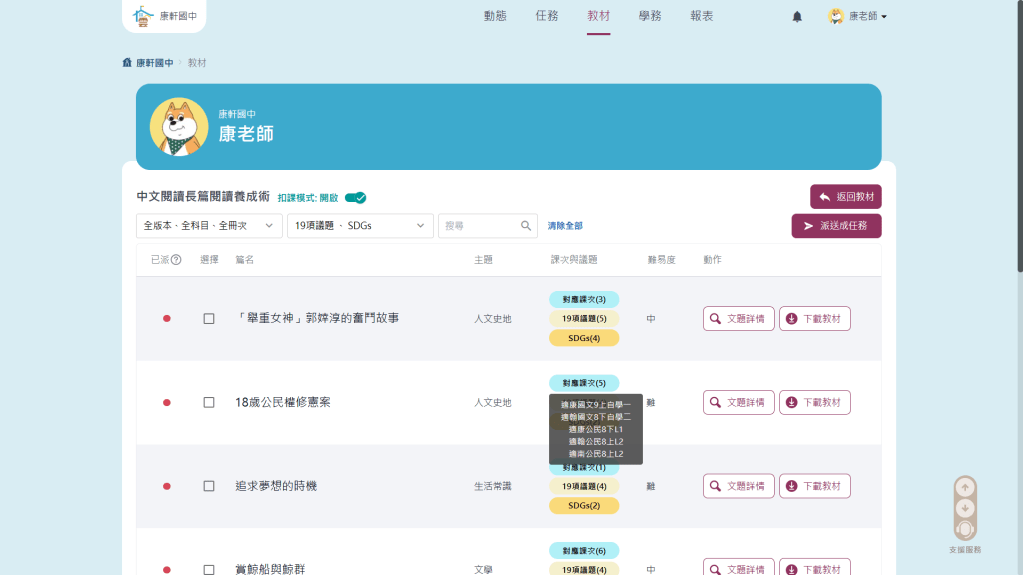1023x575 pixels.
Task: Expand the 全版本·全科目·全冊次 dropdown
Action: 209,226
